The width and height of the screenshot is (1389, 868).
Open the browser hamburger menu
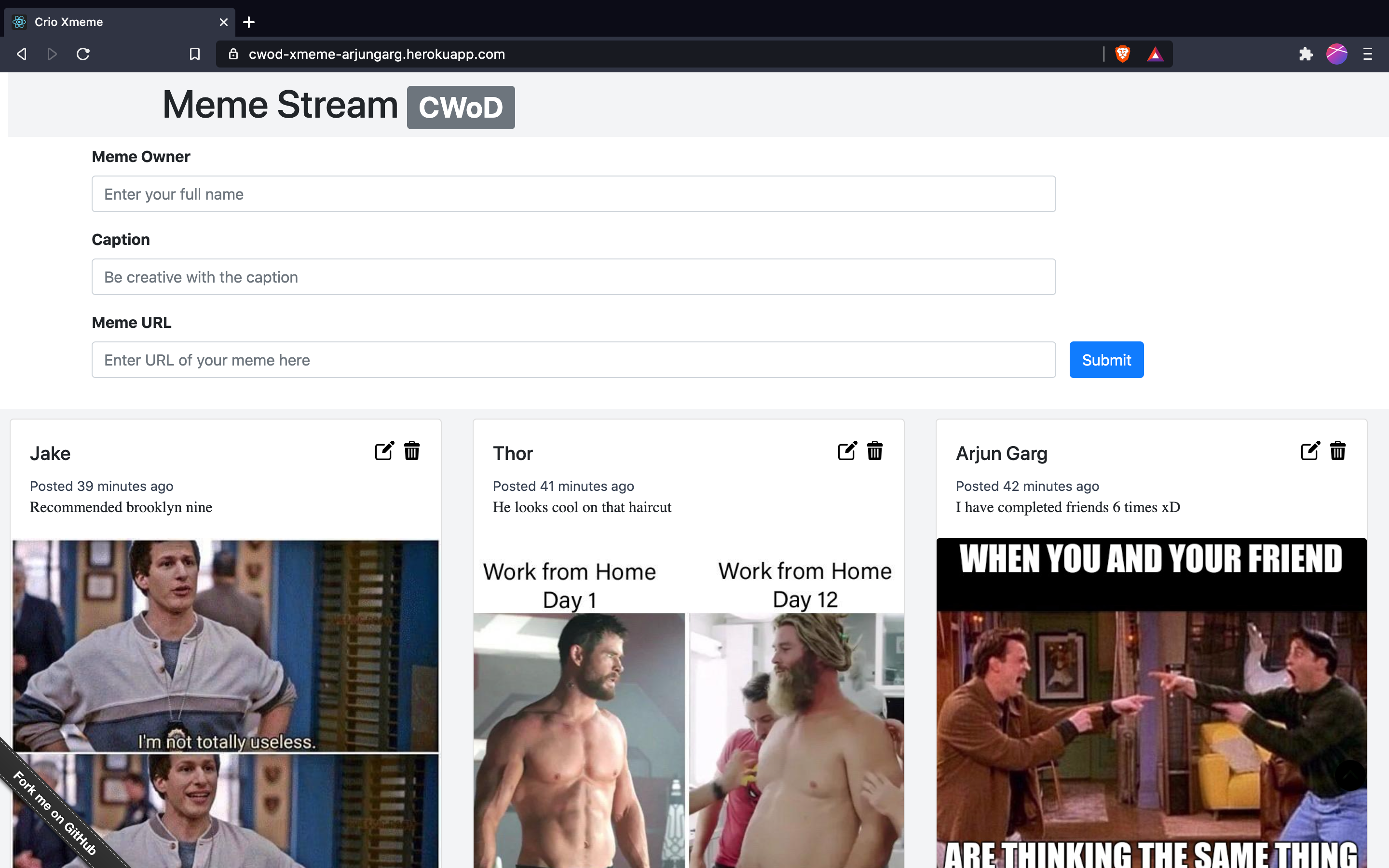coord(1368,54)
